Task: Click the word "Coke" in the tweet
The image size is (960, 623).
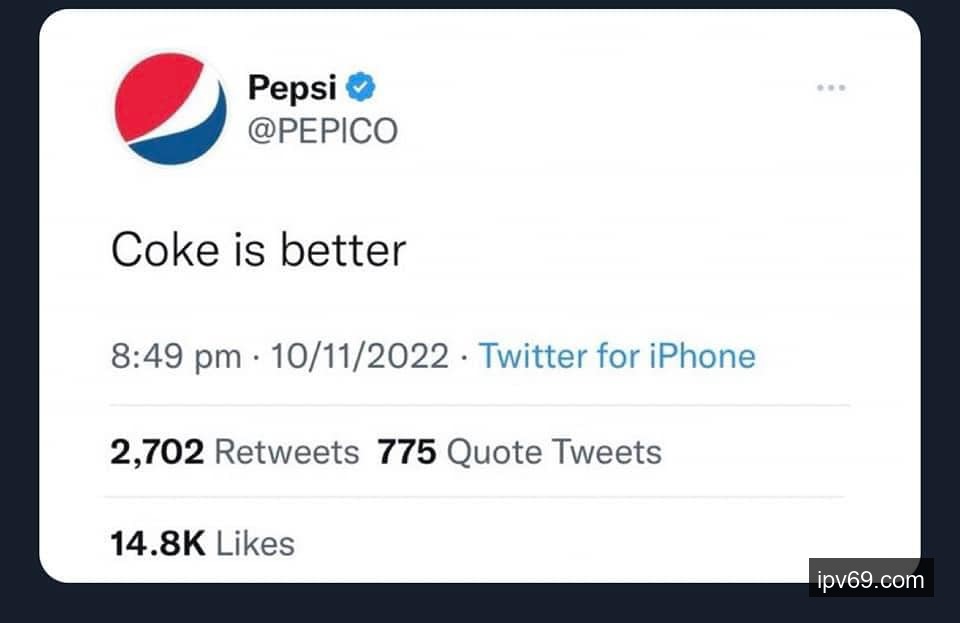Action: pyautogui.click(x=152, y=250)
